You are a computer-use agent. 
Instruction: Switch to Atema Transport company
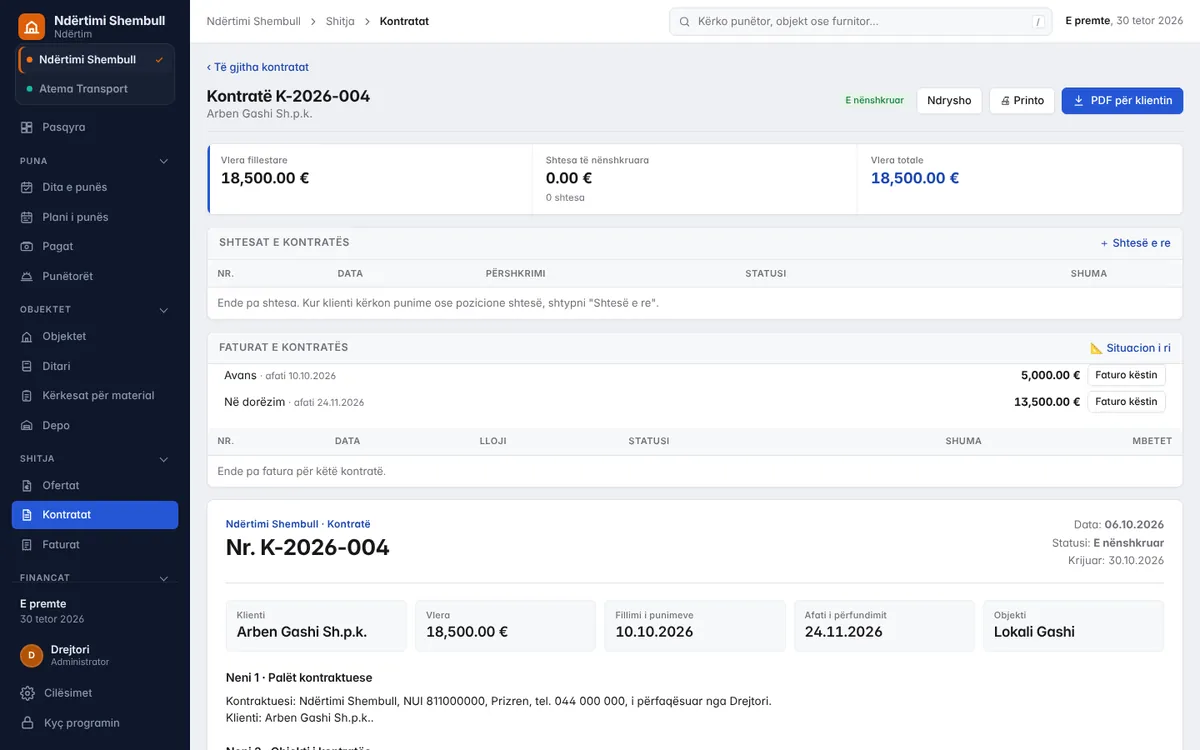(95, 88)
